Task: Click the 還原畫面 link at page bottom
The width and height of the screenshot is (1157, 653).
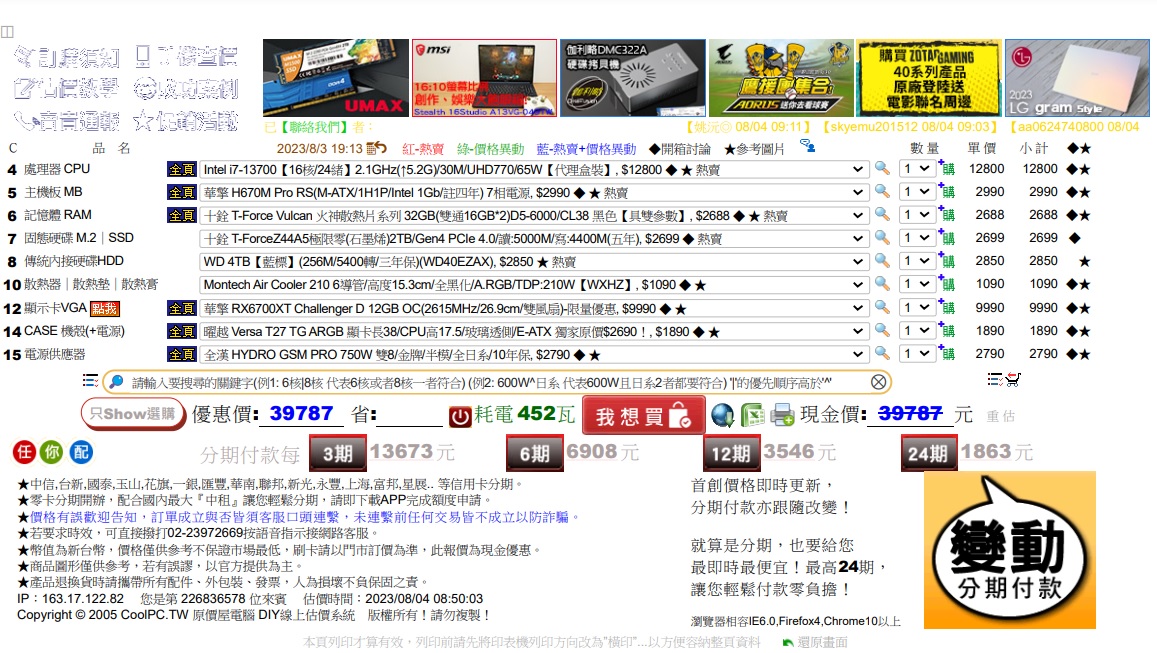Action: click(x=815, y=643)
